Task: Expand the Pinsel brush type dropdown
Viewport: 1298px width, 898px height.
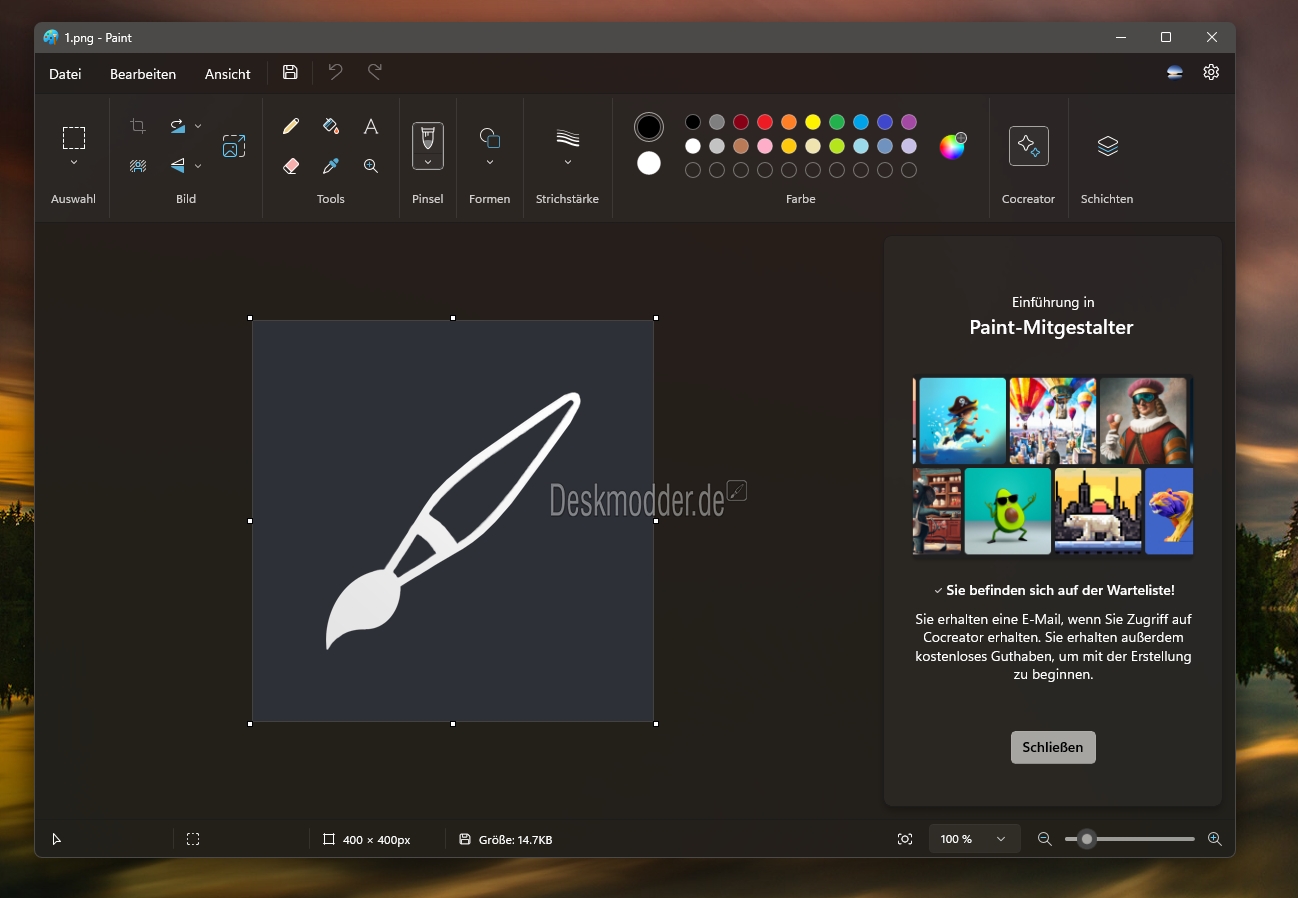Action: click(428, 161)
